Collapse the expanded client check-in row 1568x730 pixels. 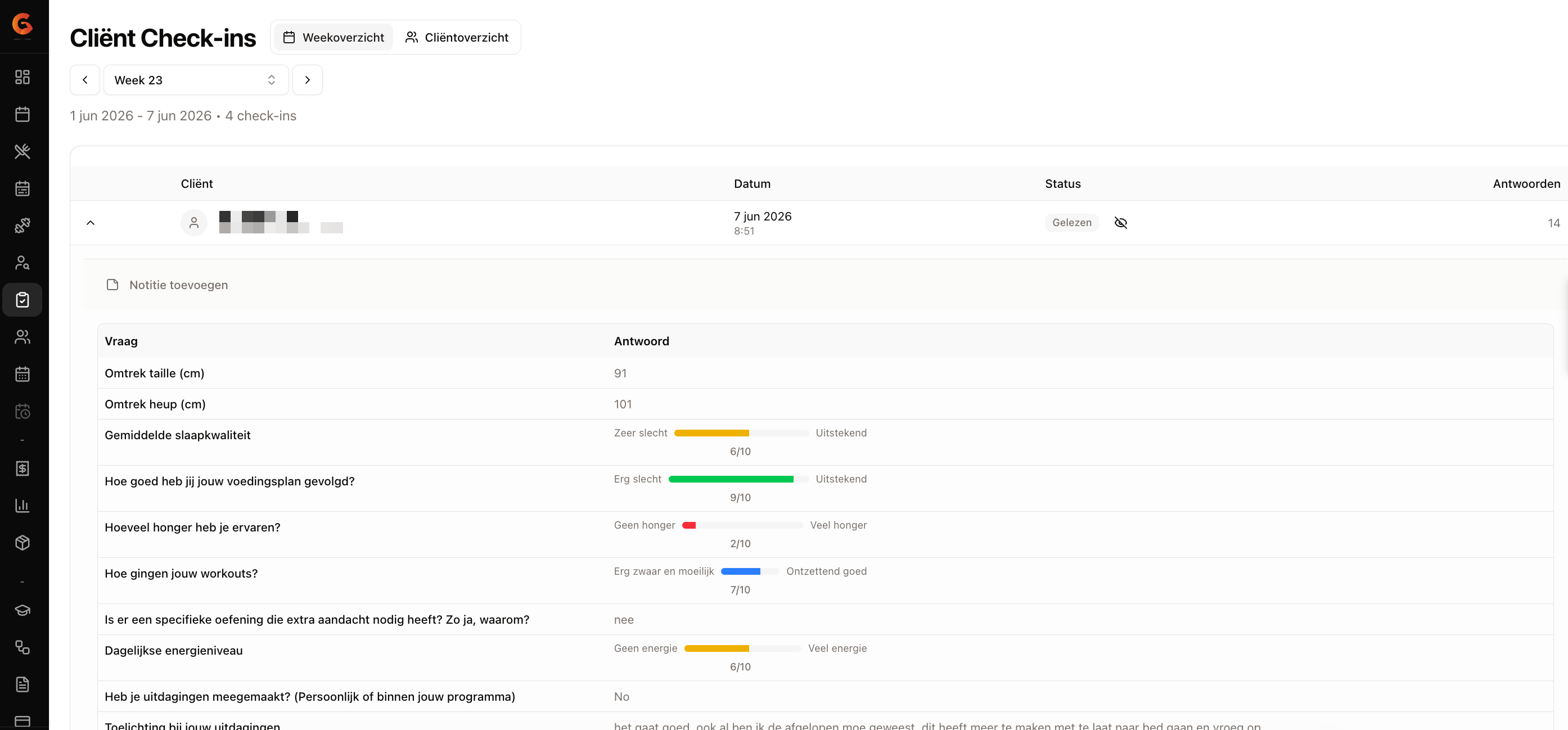91,223
